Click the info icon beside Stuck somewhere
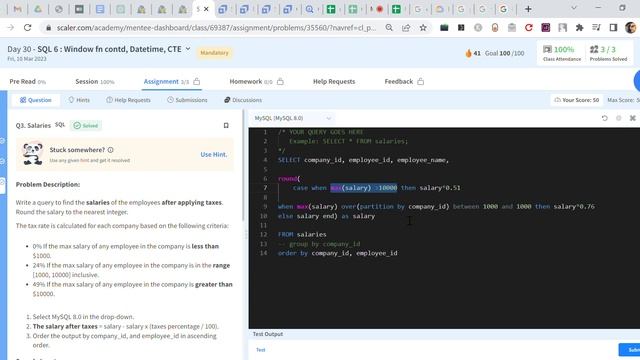The height and width of the screenshot is (360, 640). coord(111,150)
